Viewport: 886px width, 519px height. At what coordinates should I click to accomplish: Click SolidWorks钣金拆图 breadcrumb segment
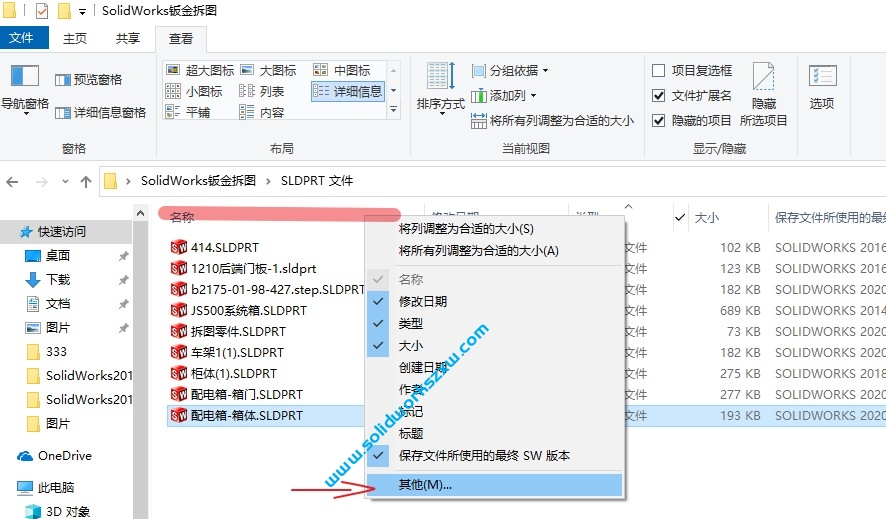[198, 181]
